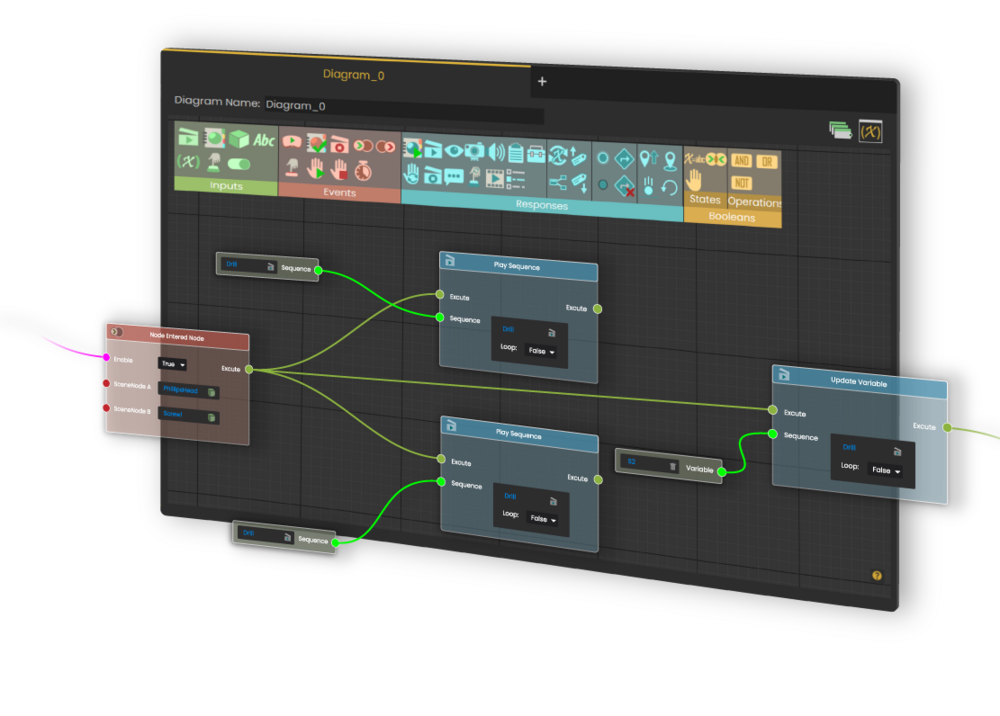Click the (X) variable icon under Inputs
The width and height of the screenshot is (1000, 716).
click(x=187, y=160)
